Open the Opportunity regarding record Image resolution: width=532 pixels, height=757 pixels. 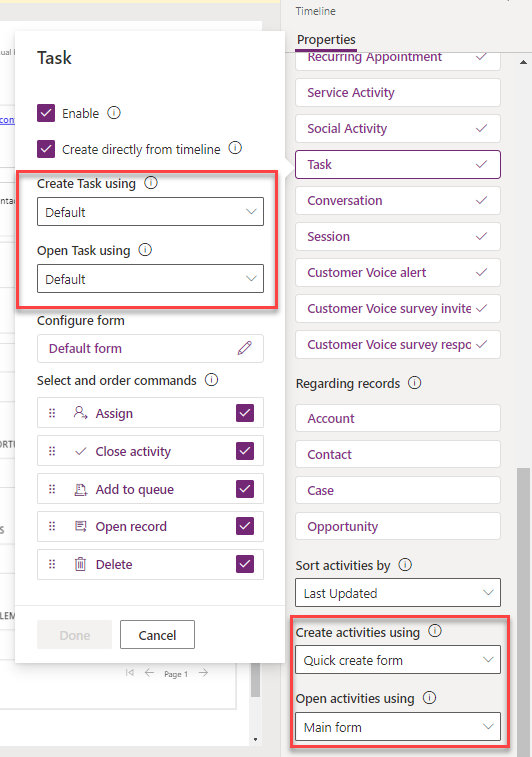(x=398, y=526)
